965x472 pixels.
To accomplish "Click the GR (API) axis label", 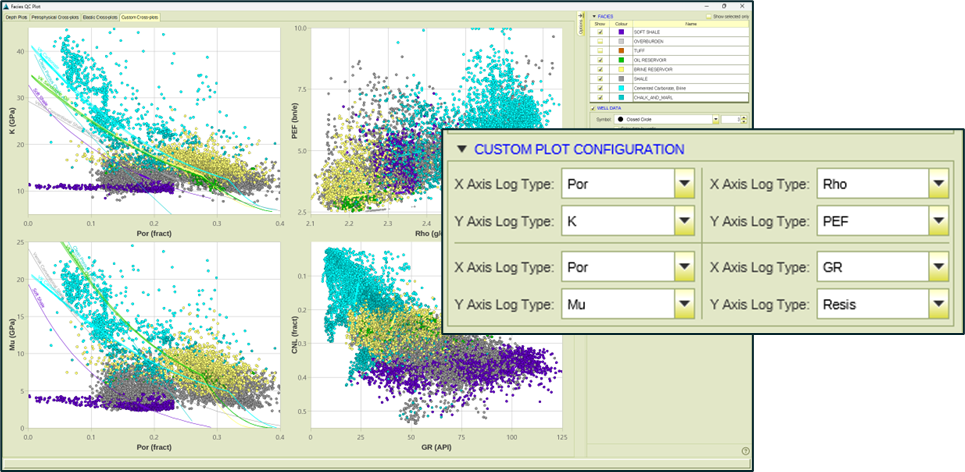I will [436, 446].
